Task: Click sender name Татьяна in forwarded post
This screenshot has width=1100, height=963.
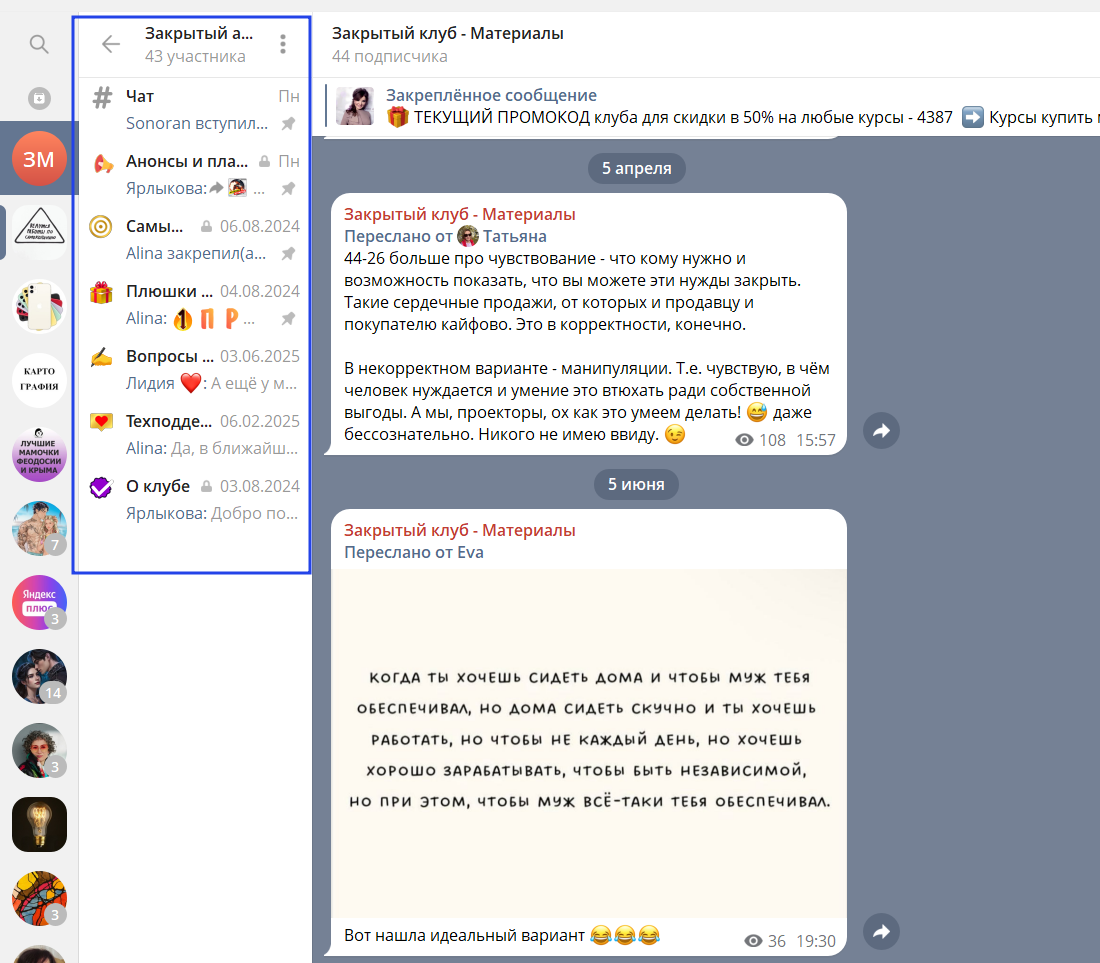Action: 514,236
